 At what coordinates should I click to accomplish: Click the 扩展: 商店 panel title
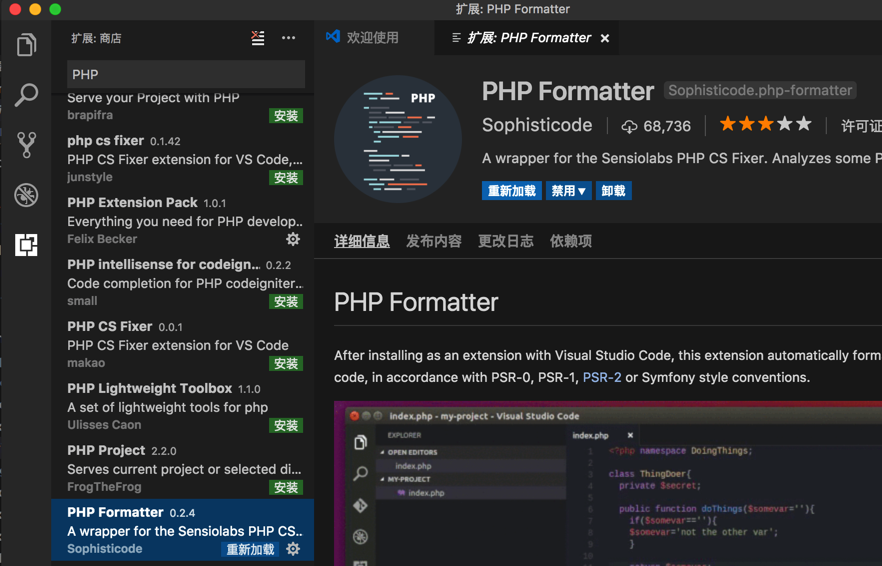tap(96, 38)
